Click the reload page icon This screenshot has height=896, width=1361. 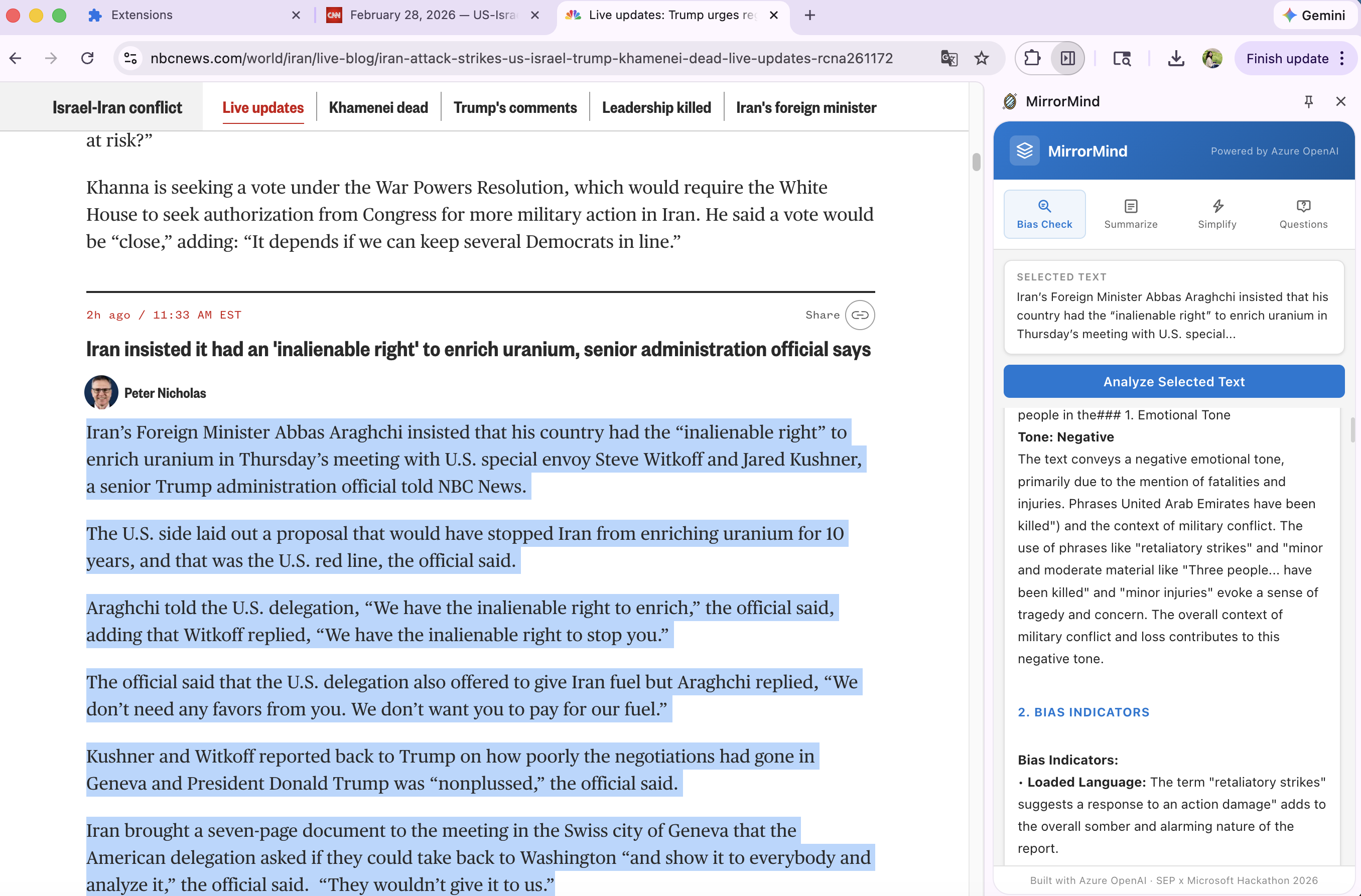87,58
